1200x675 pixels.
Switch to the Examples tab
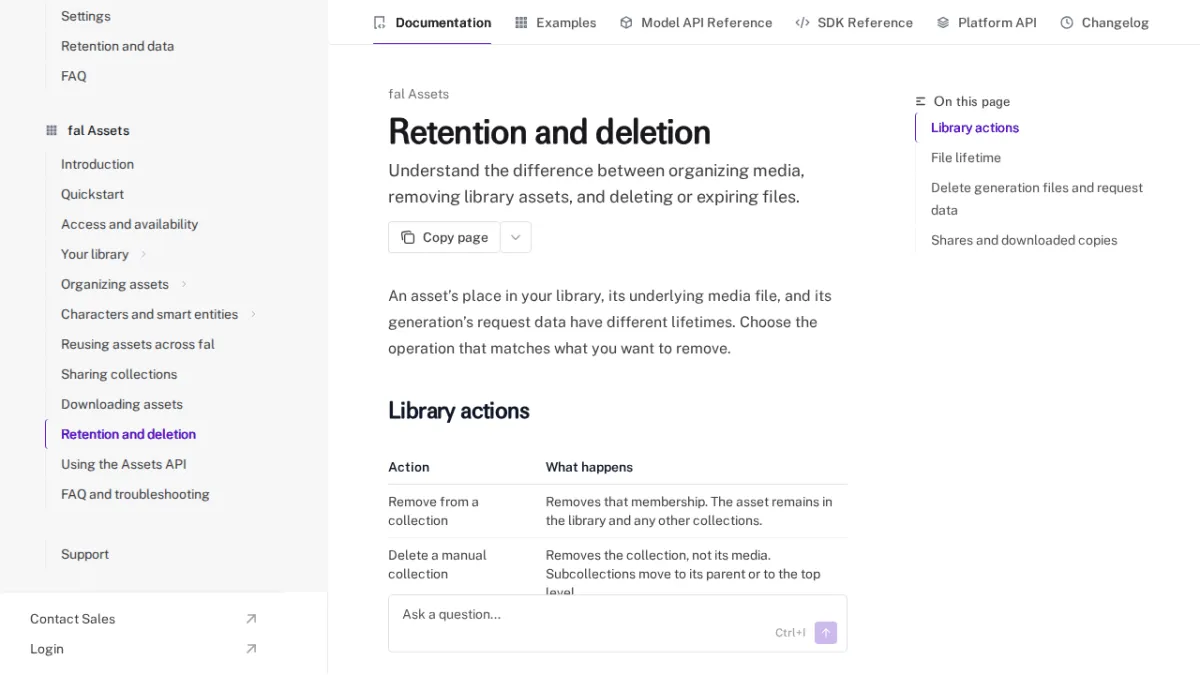(555, 22)
